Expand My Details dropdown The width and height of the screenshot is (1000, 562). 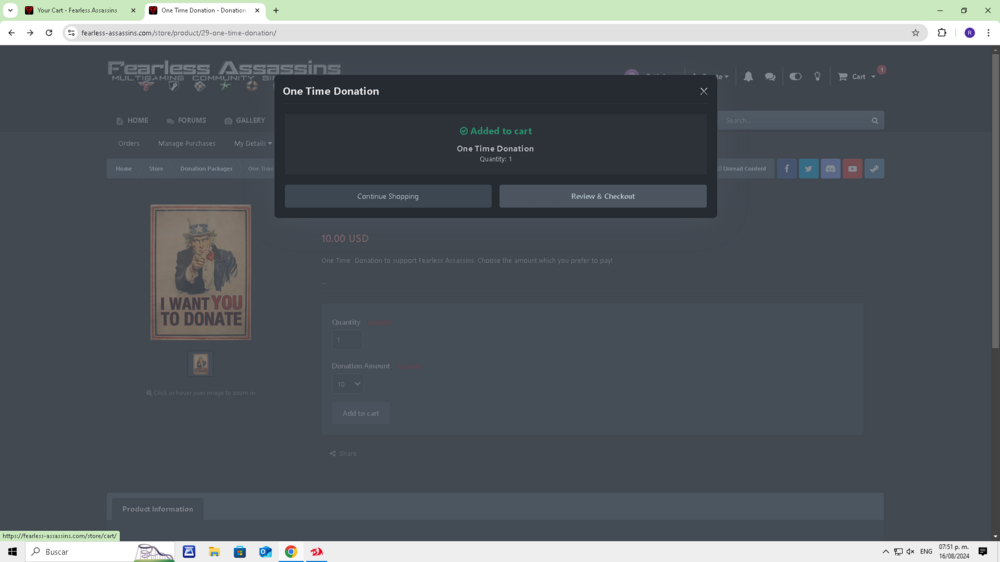coord(253,144)
